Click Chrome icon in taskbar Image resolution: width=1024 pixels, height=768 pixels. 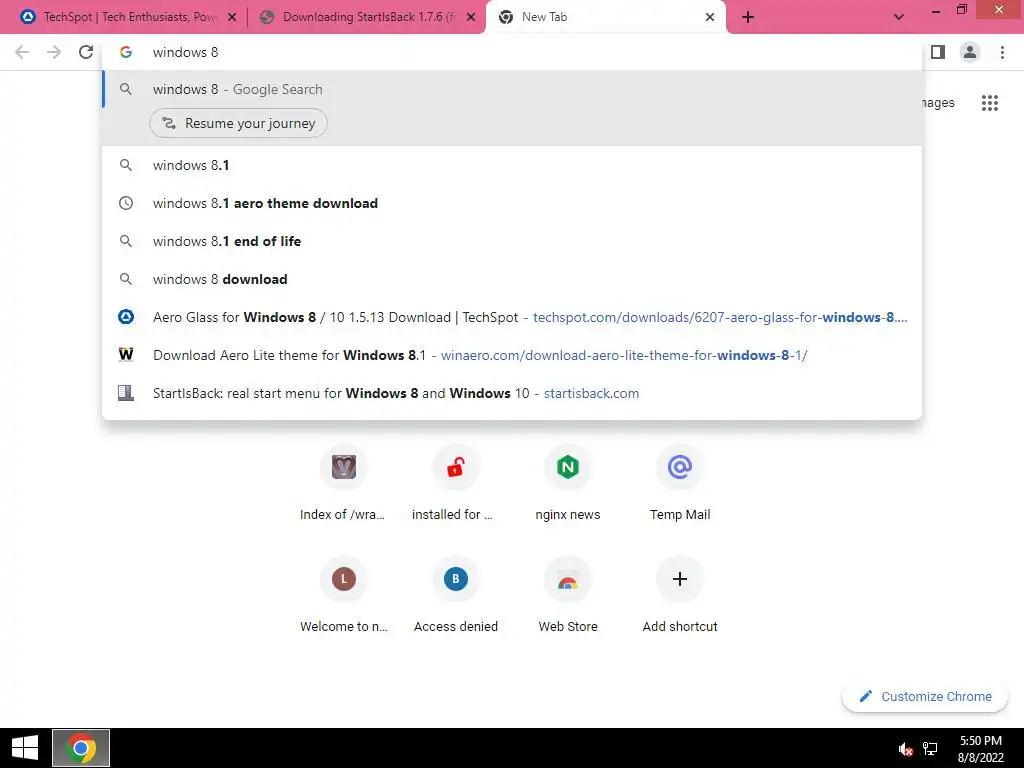pos(81,748)
